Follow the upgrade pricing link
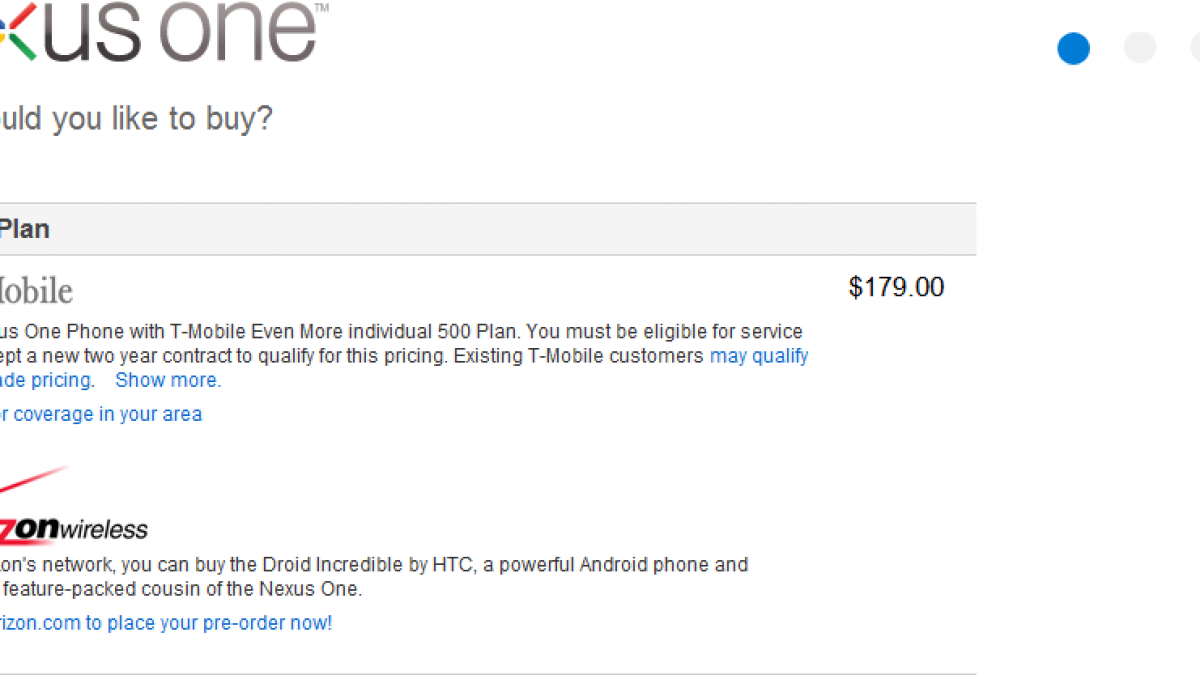 pos(47,380)
